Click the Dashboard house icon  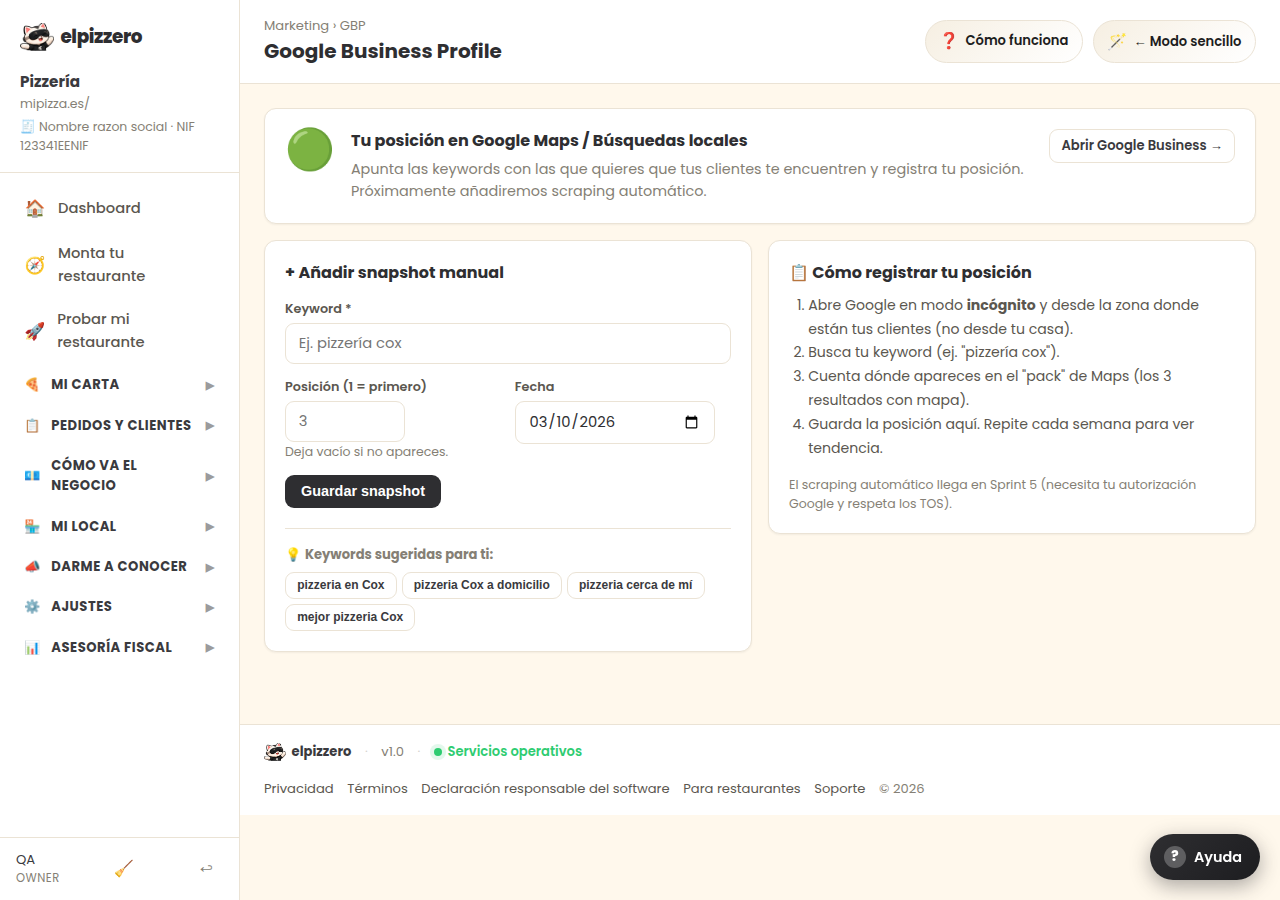[35, 208]
